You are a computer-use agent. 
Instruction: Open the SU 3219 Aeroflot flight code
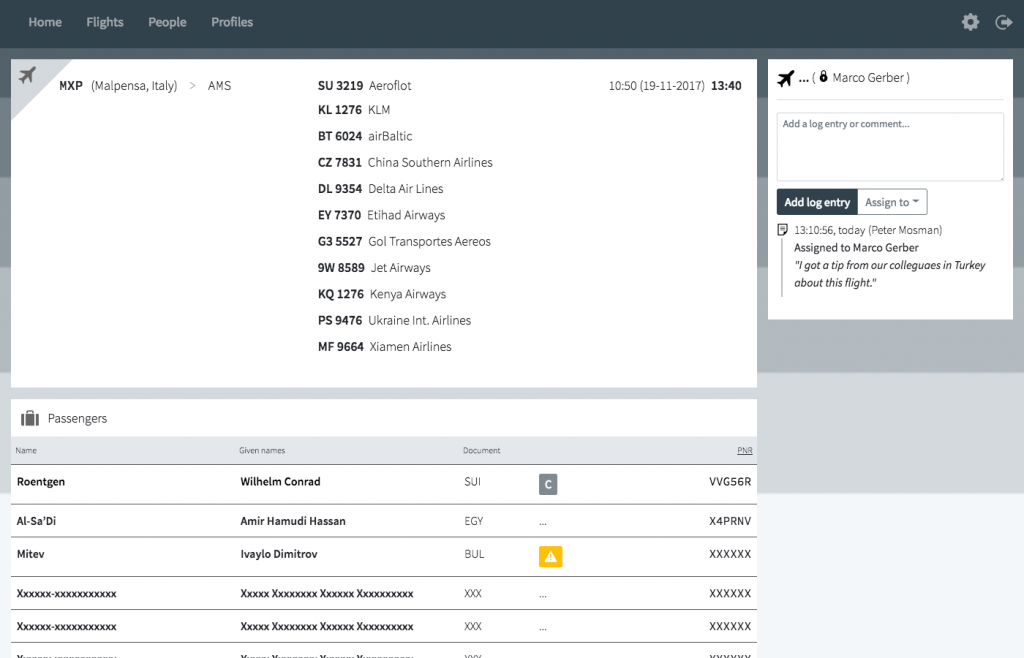coord(340,86)
